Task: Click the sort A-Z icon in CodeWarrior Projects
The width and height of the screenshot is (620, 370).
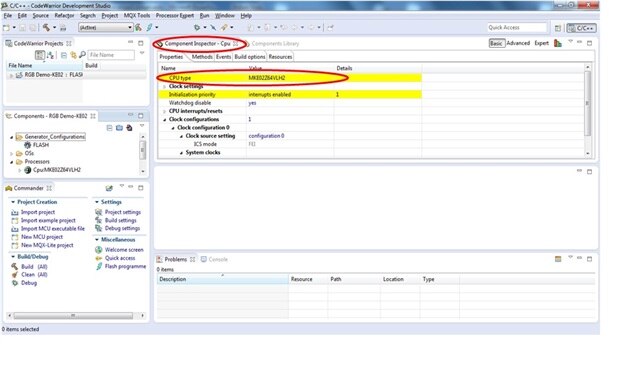Action: click(x=50, y=55)
